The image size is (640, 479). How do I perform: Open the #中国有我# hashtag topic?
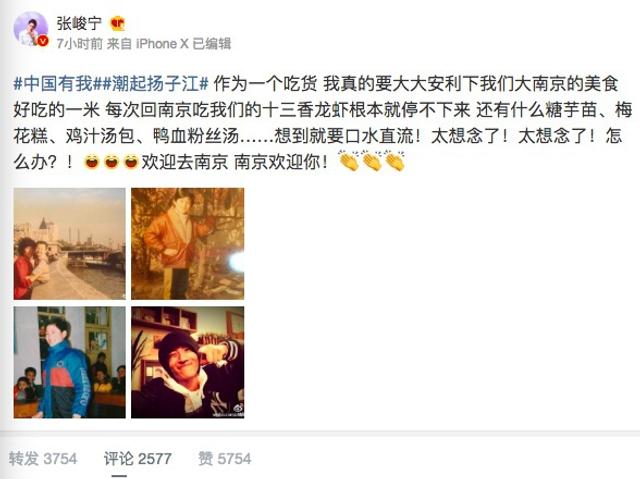(53, 84)
